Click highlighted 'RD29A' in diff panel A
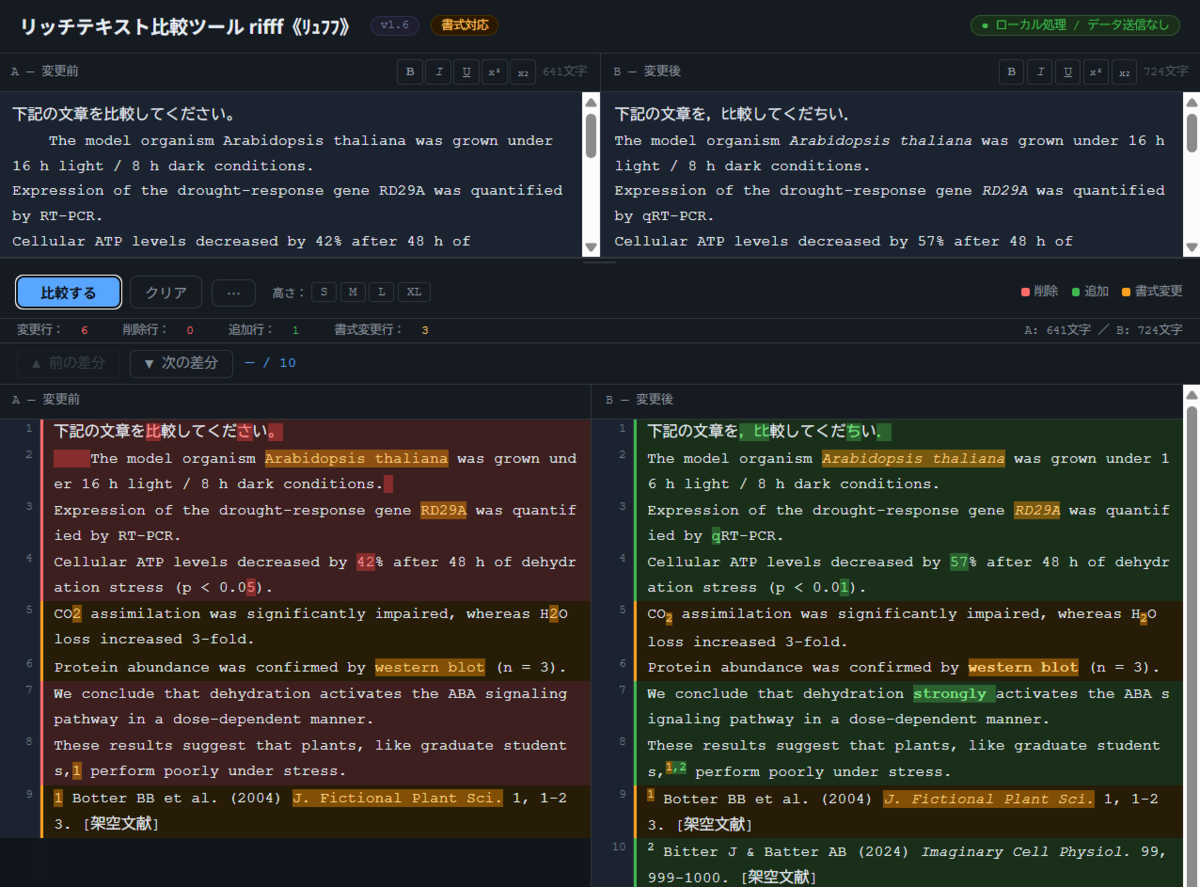This screenshot has width=1200, height=887. [443, 510]
